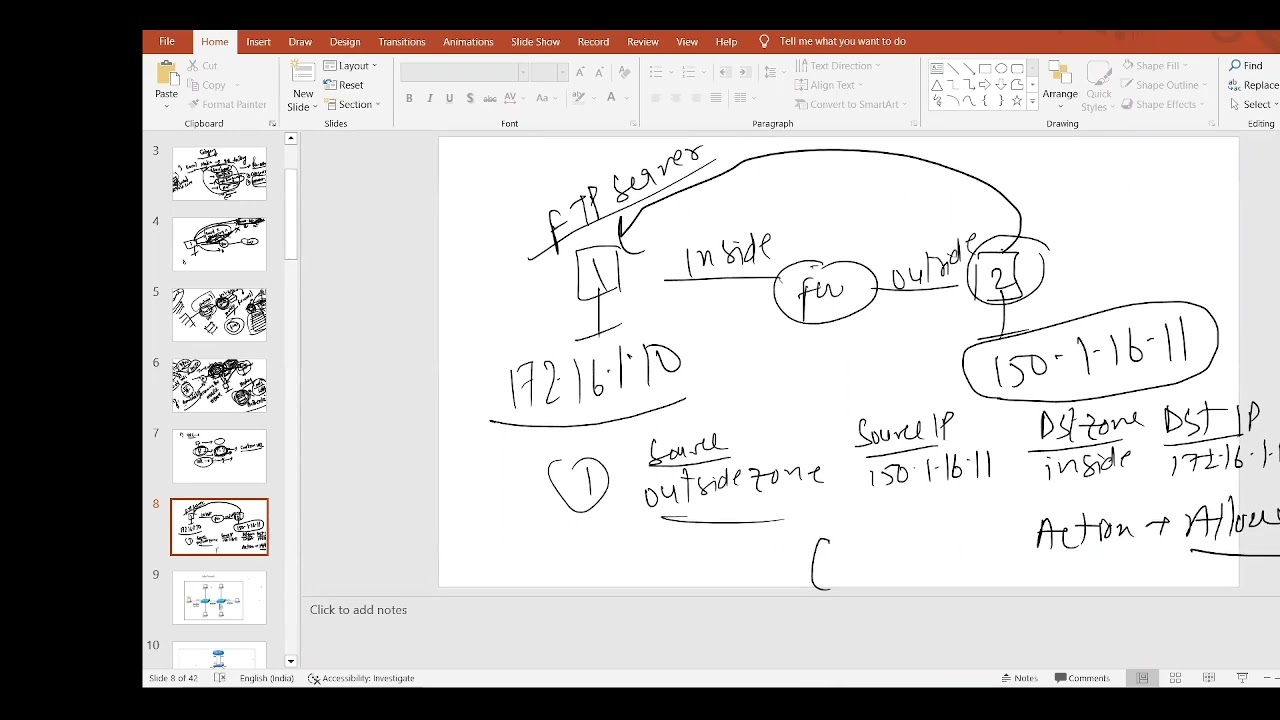Click the Tell me what you want to do box

(x=832, y=41)
